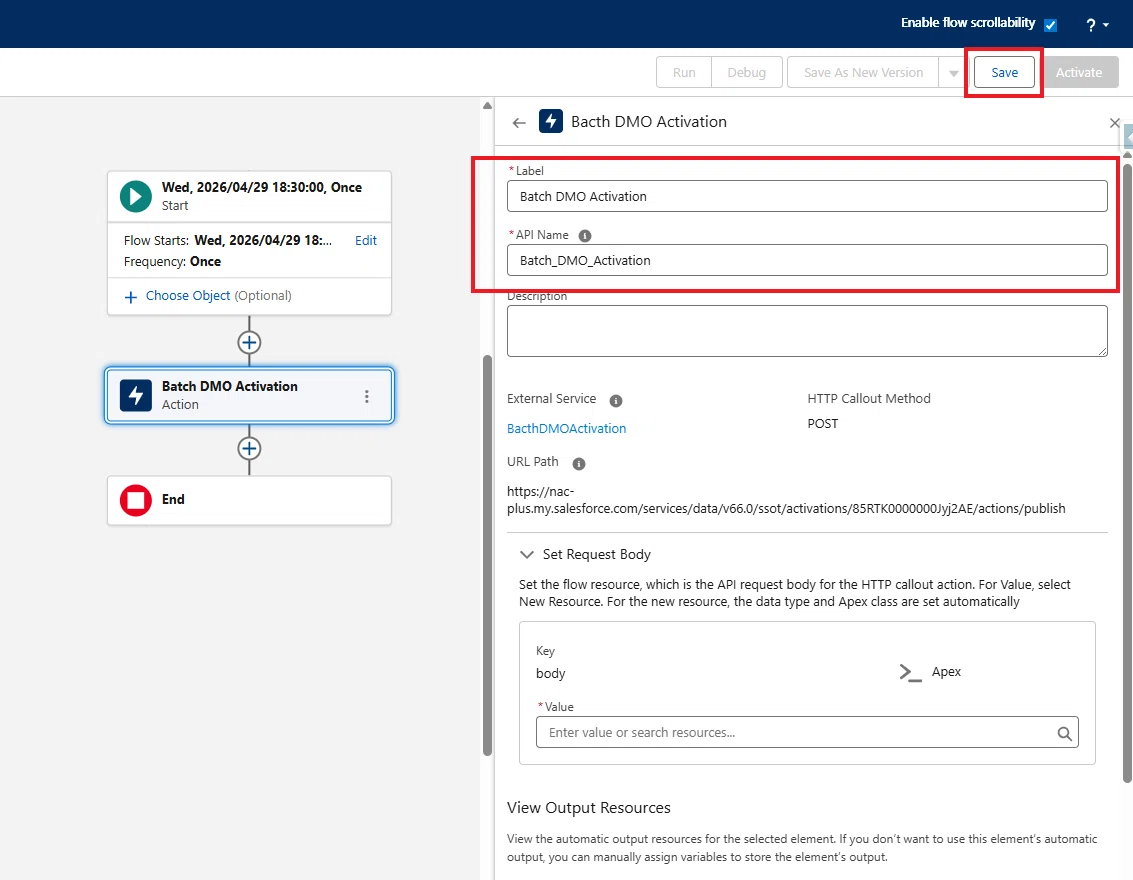The width and height of the screenshot is (1133, 880).
Task: Toggle Enable flow scrollability checkbox
Action: 1051,25
